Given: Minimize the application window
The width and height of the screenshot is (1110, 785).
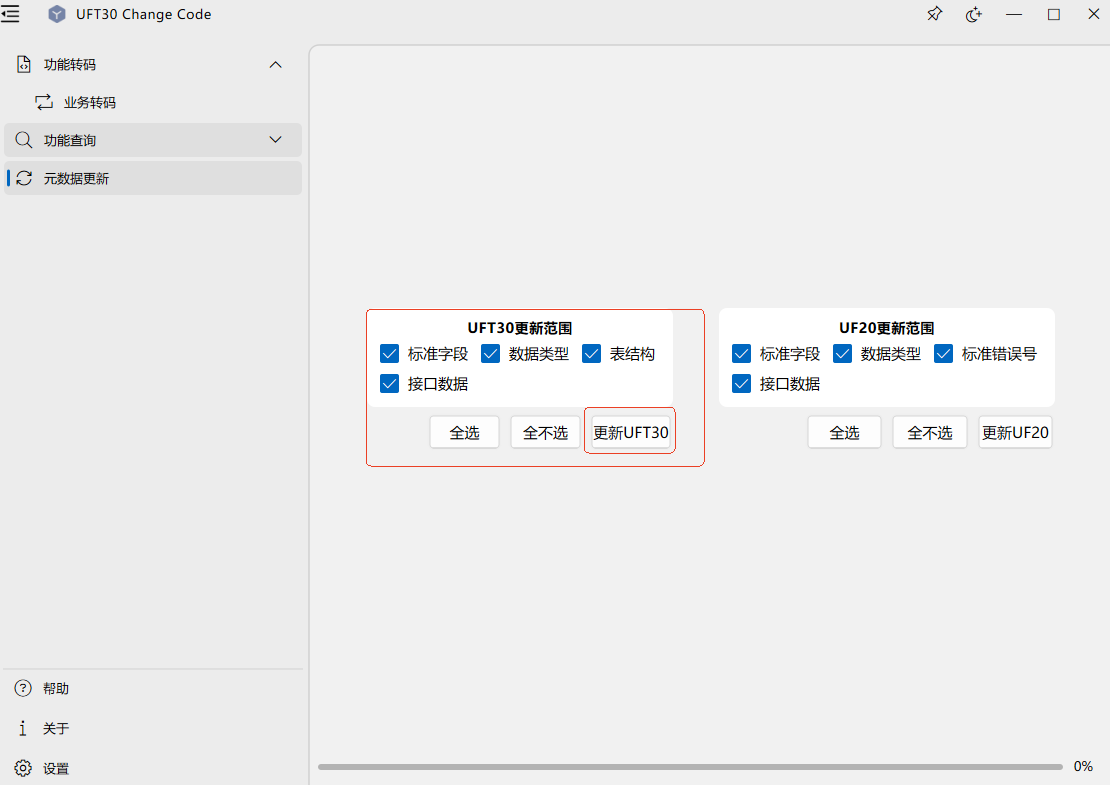Looking at the screenshot, I should [1014, 14].
